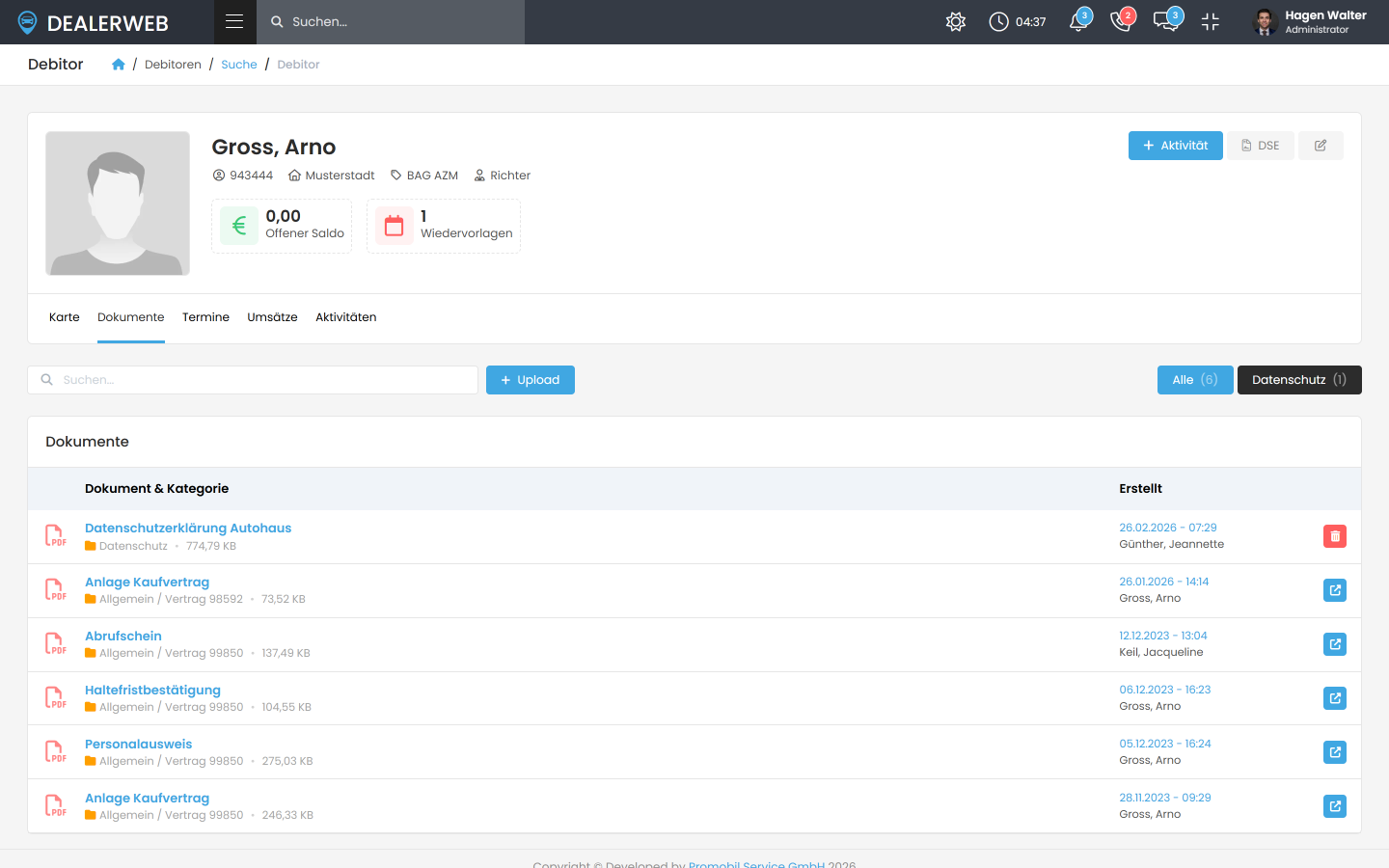Focus the documents search field
This screenshot has height=868, width=1389.
tap(253, 380)
